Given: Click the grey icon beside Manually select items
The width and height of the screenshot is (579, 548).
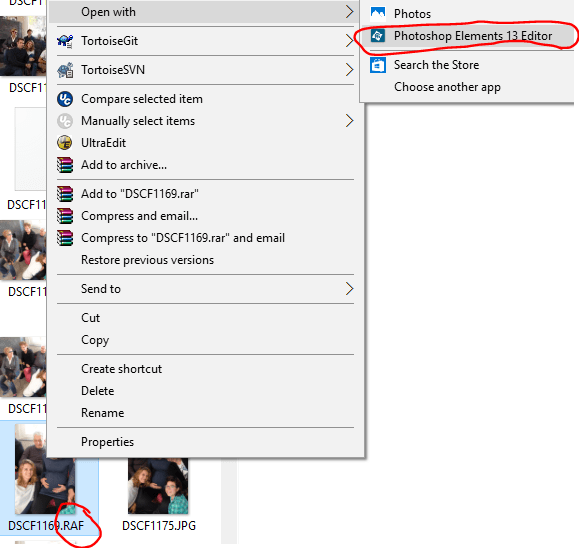Looking at the screenshot, I should (65, 121).
